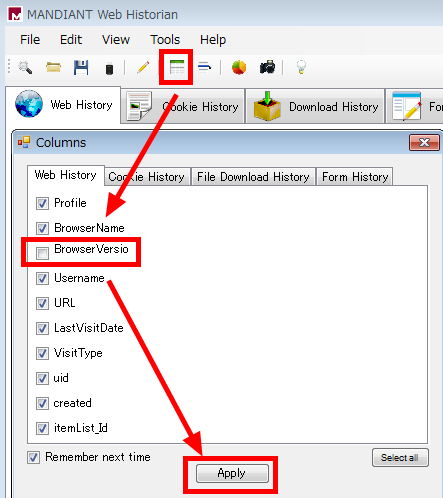This screenshot has height=498, width=443.
Task: Open the View menu
Action: [x=116, y=40]
